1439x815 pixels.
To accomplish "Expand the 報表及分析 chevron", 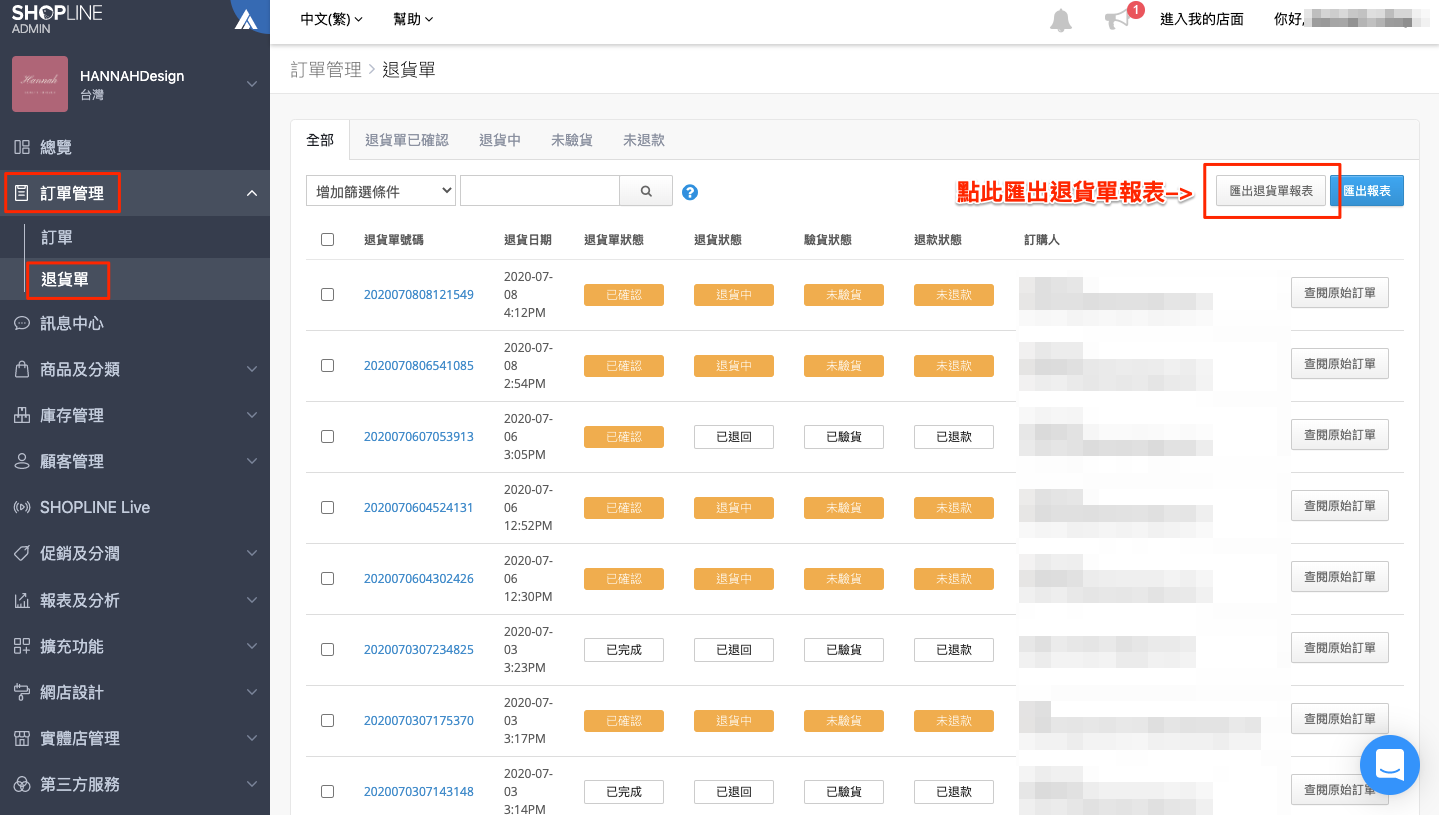I will [x=252, y=600].
